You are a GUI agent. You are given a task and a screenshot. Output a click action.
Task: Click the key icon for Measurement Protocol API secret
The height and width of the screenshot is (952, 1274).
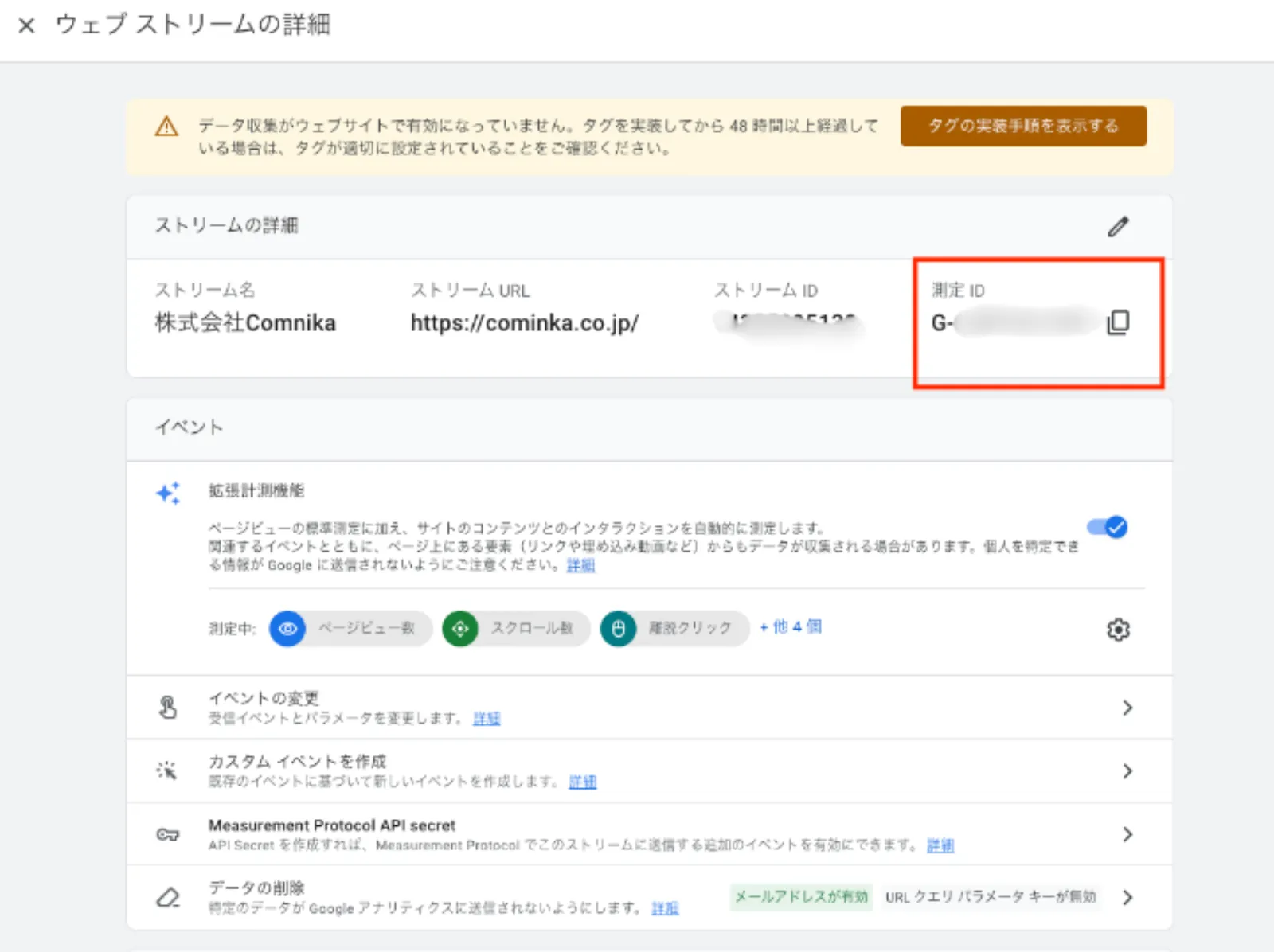[168, 834]
